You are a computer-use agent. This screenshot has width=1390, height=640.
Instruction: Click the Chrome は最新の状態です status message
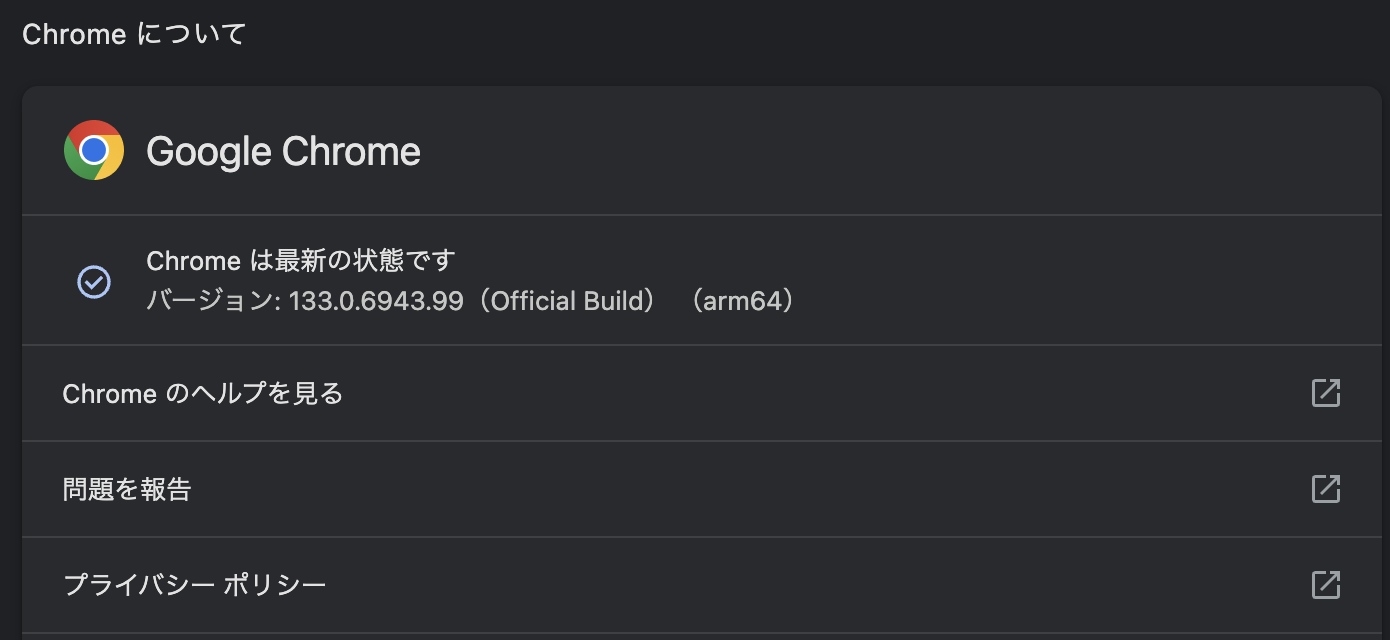300,260
